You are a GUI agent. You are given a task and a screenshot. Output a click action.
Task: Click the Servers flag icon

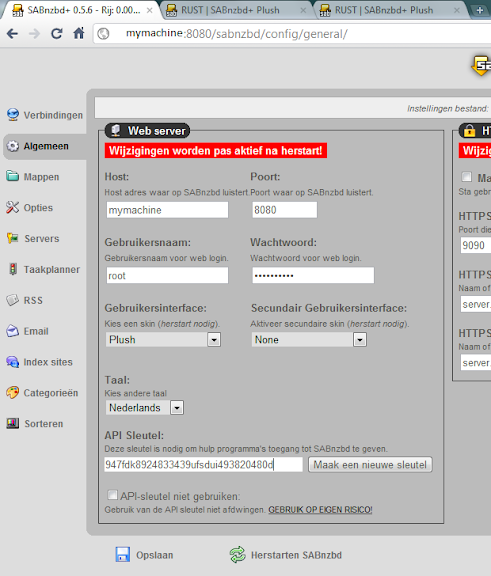pyautogui.click(x=12, y=238)
